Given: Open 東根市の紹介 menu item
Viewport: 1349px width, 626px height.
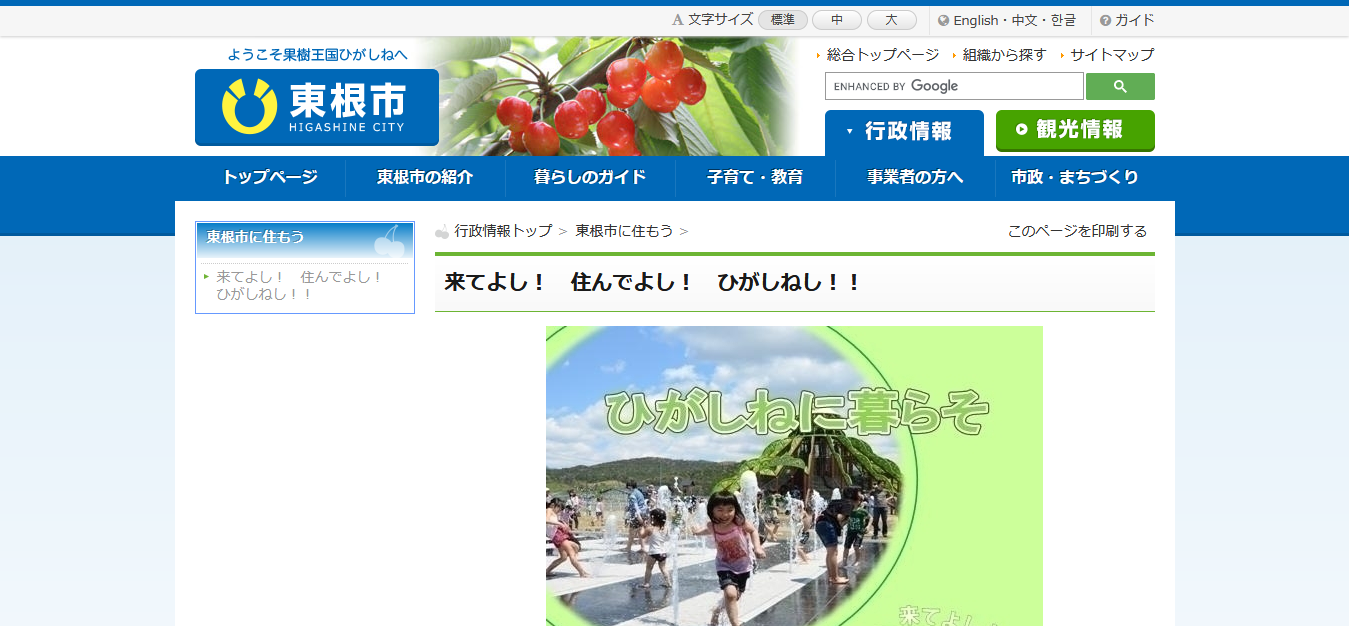Looking at the screenshot, I should click(x=425, y=178).
